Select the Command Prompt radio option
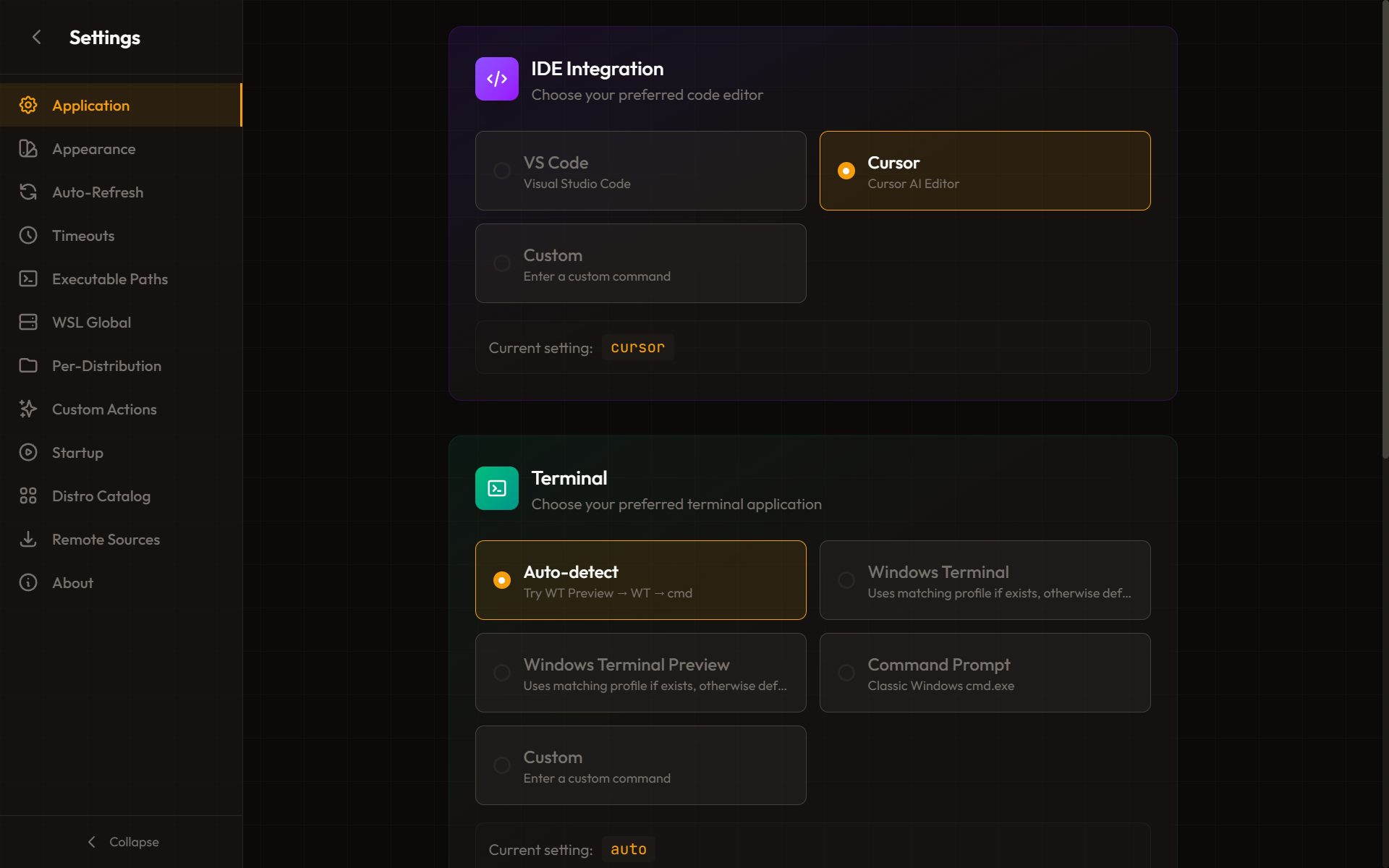 click(x=985, y=673)
